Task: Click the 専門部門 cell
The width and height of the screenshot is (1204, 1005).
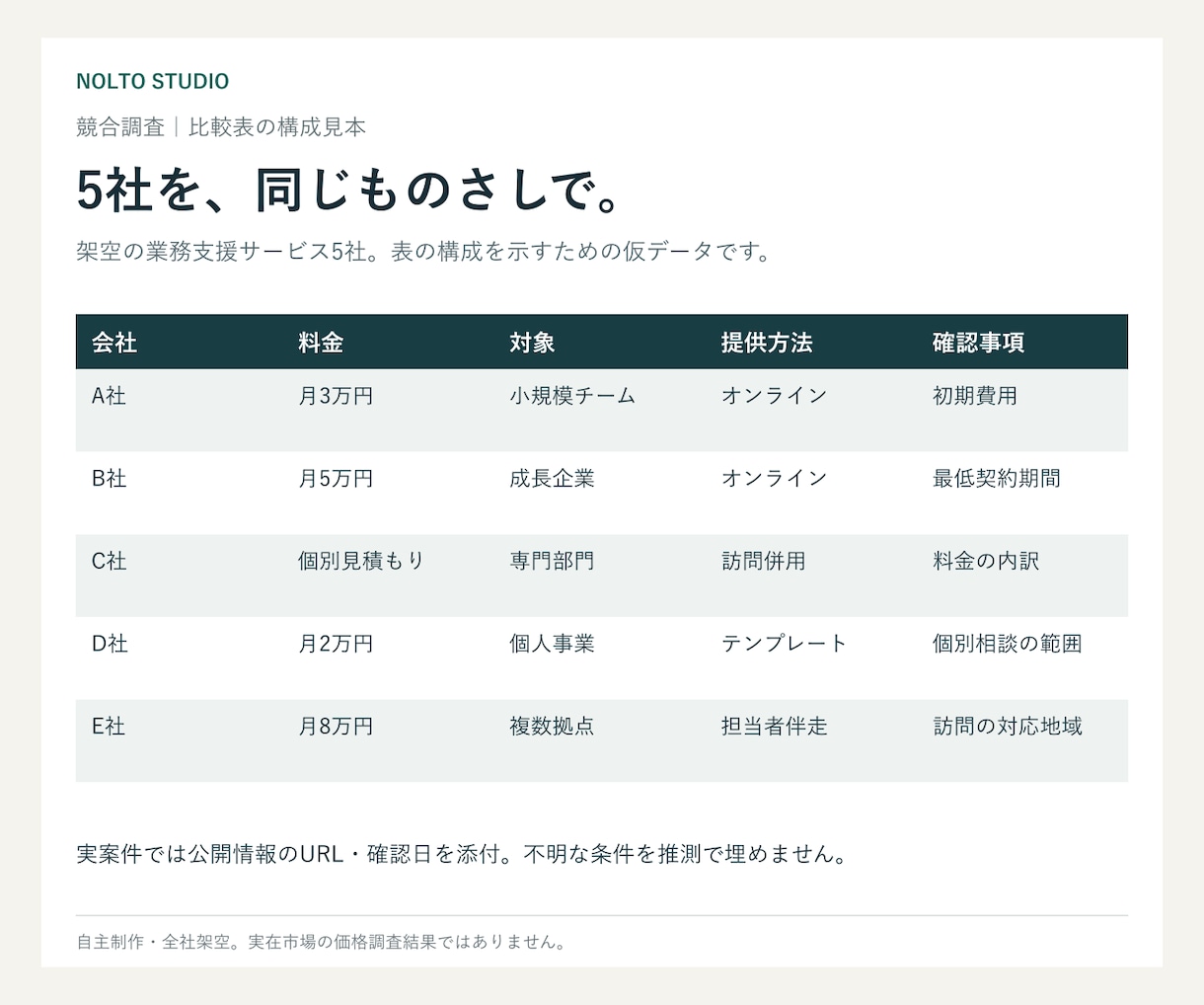Action: (552, 561)
